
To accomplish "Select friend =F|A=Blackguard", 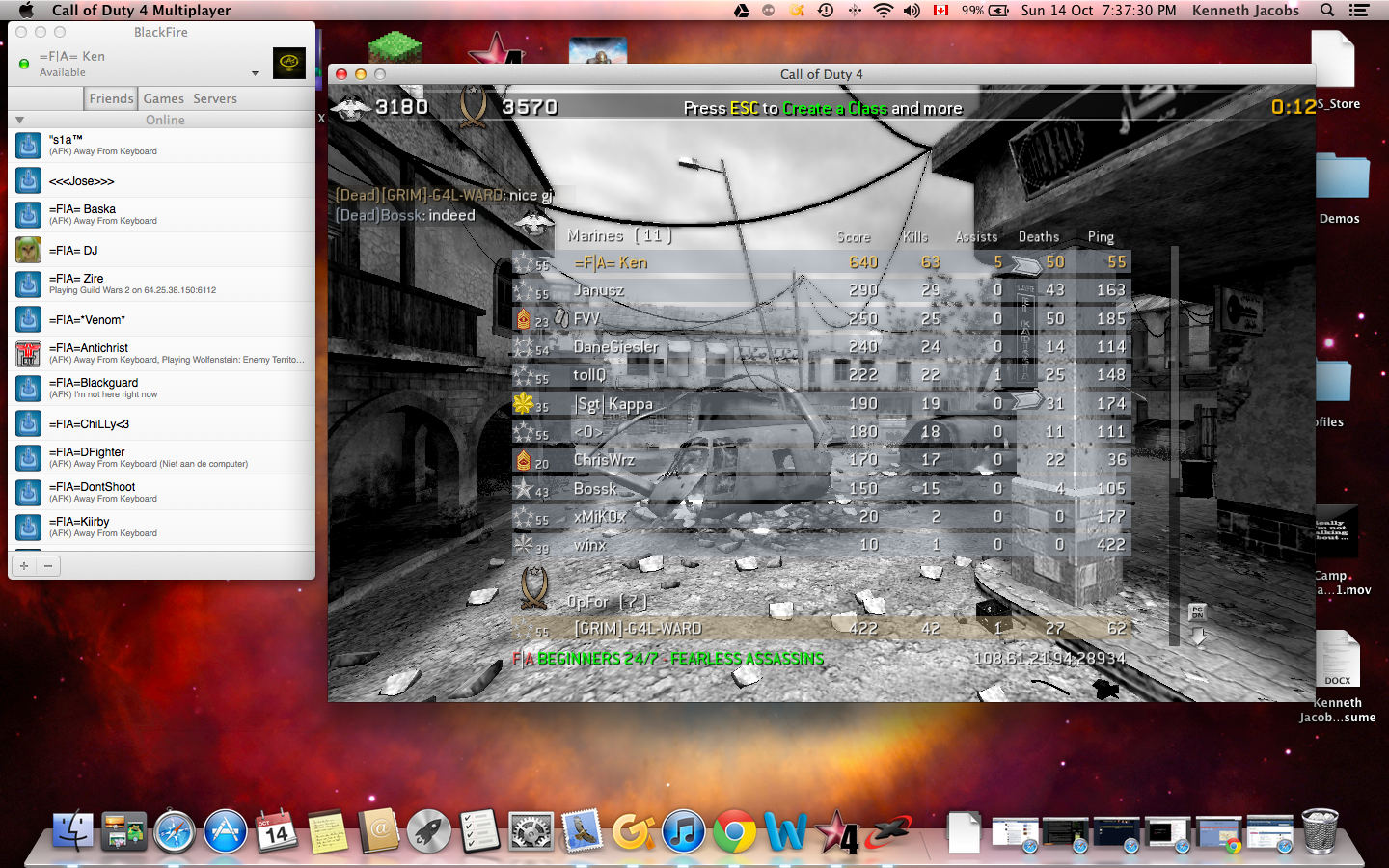I will click(x=162, y=389).
